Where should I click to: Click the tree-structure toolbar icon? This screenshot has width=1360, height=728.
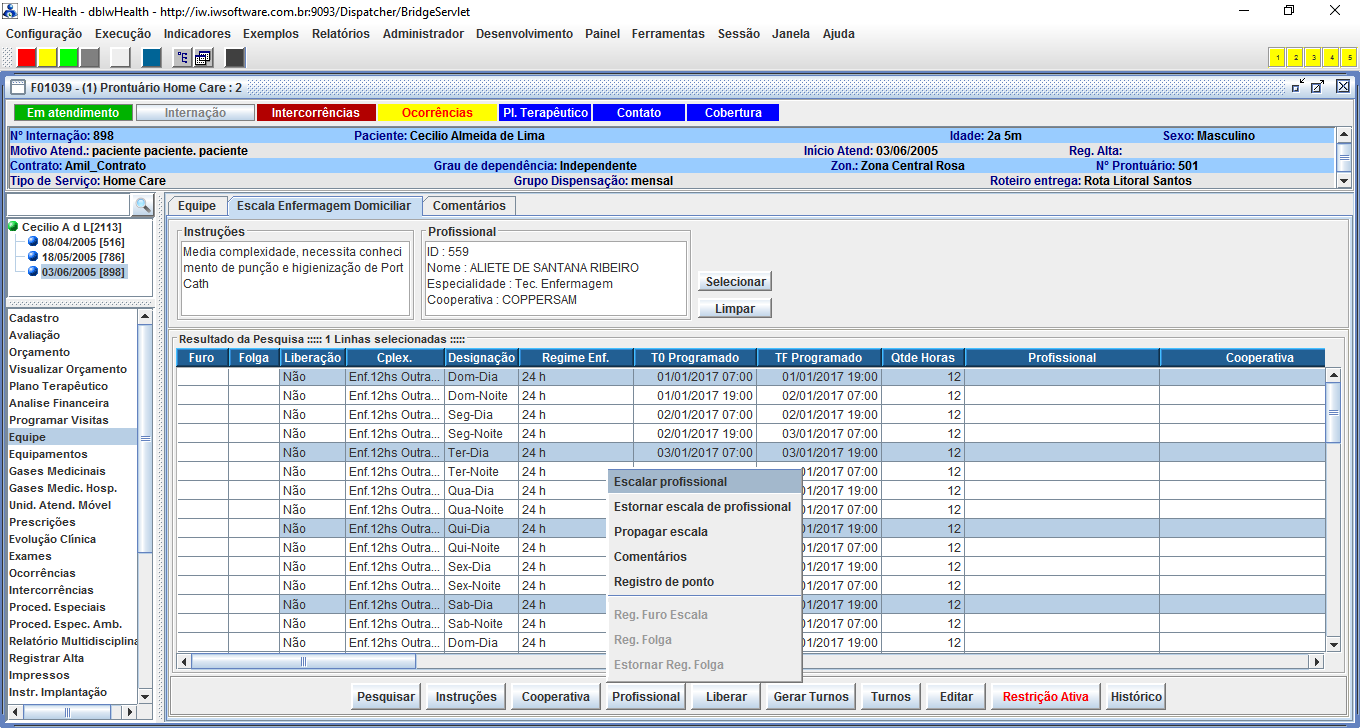(x=182, y=57)
